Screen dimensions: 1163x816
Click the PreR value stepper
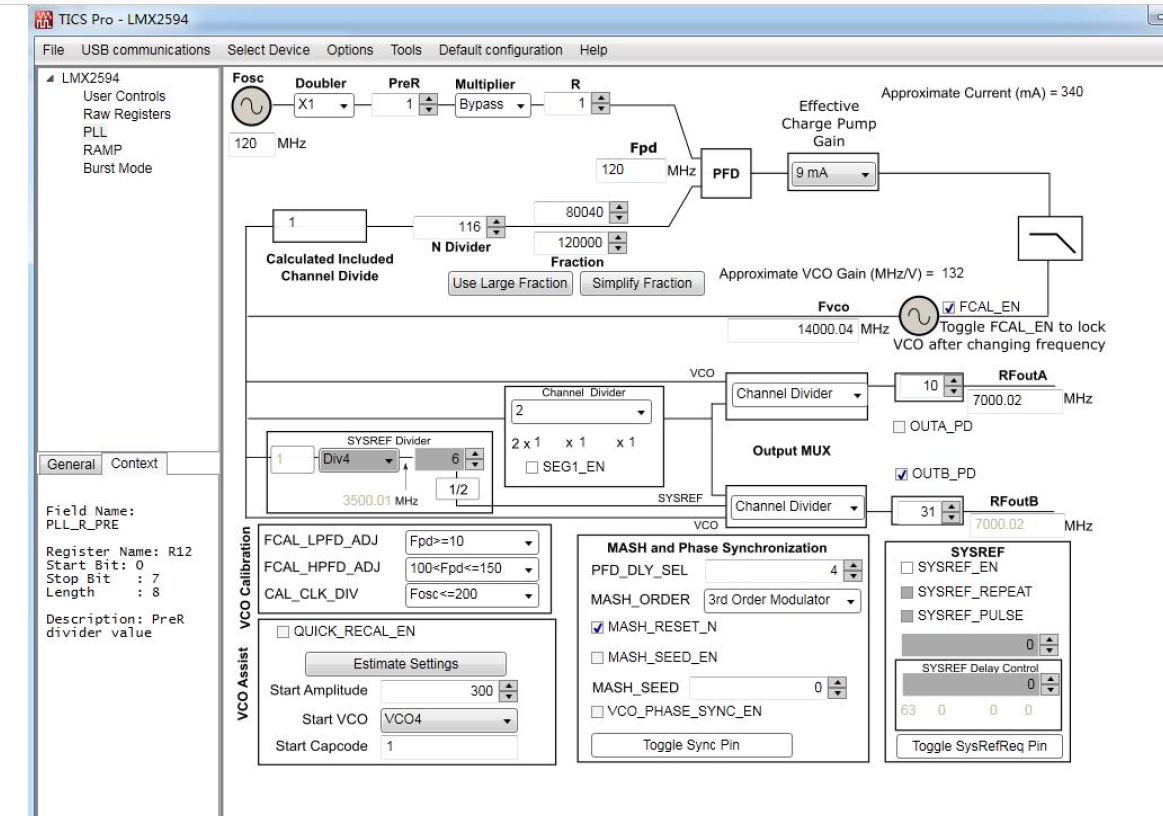click(428, 105)
